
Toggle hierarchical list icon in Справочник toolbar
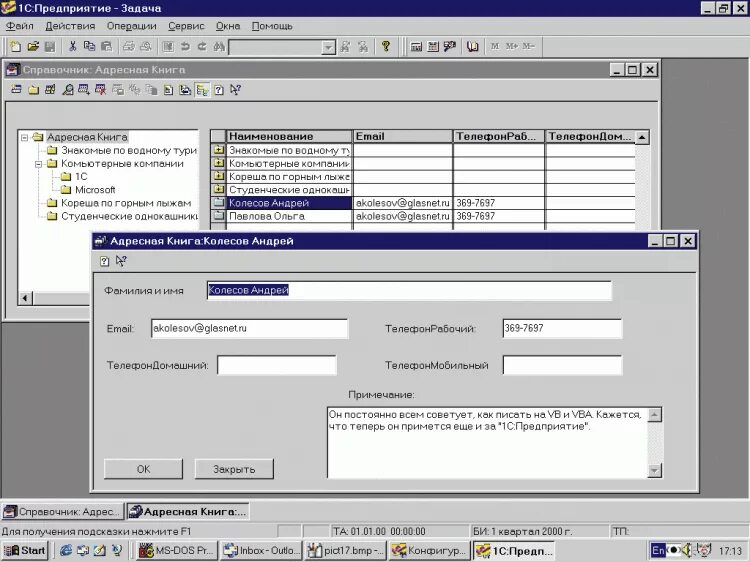click(202, 89)
